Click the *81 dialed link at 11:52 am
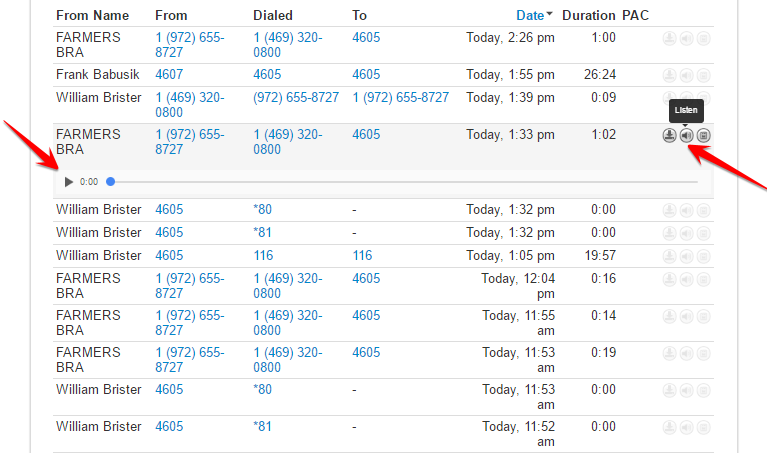This screenshot has height=459, width=767. 262,427
